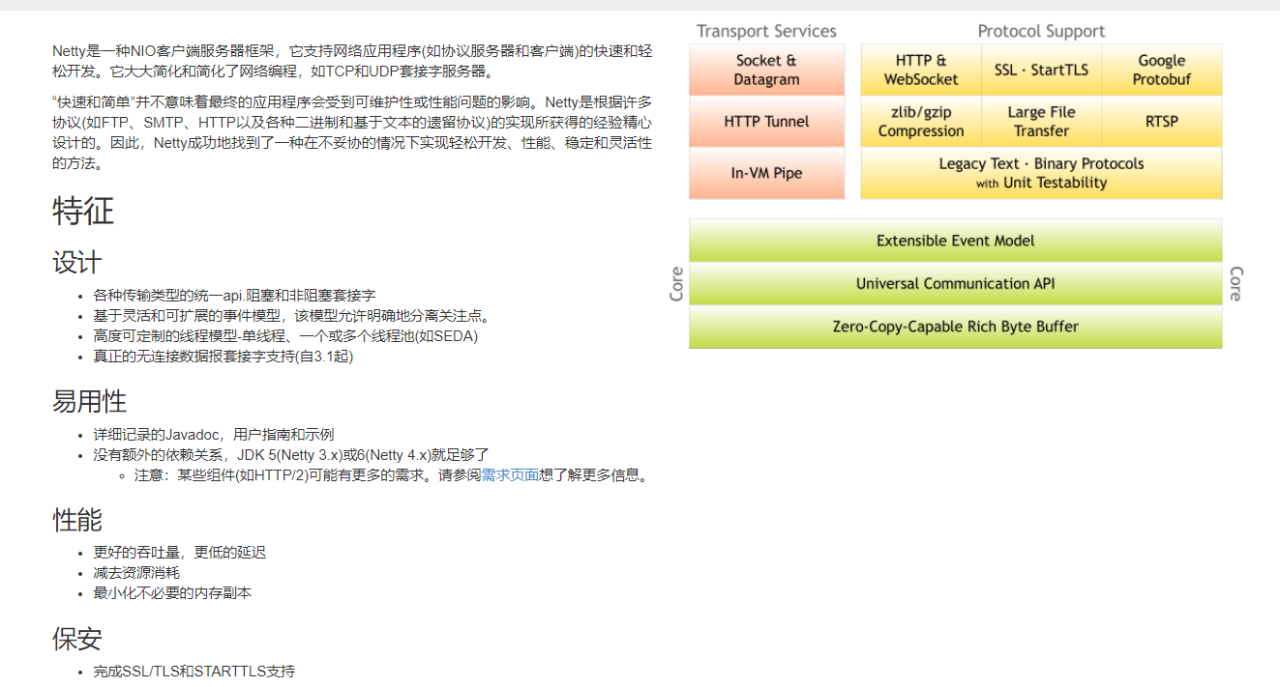1280x687 pixels.
Task: Click the Extensible Event Model bar
Action: [955, 241]
